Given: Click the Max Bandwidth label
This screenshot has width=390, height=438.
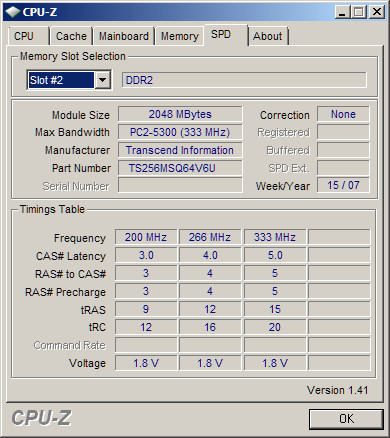Looking at the screenshot, I should coord(72,132).
